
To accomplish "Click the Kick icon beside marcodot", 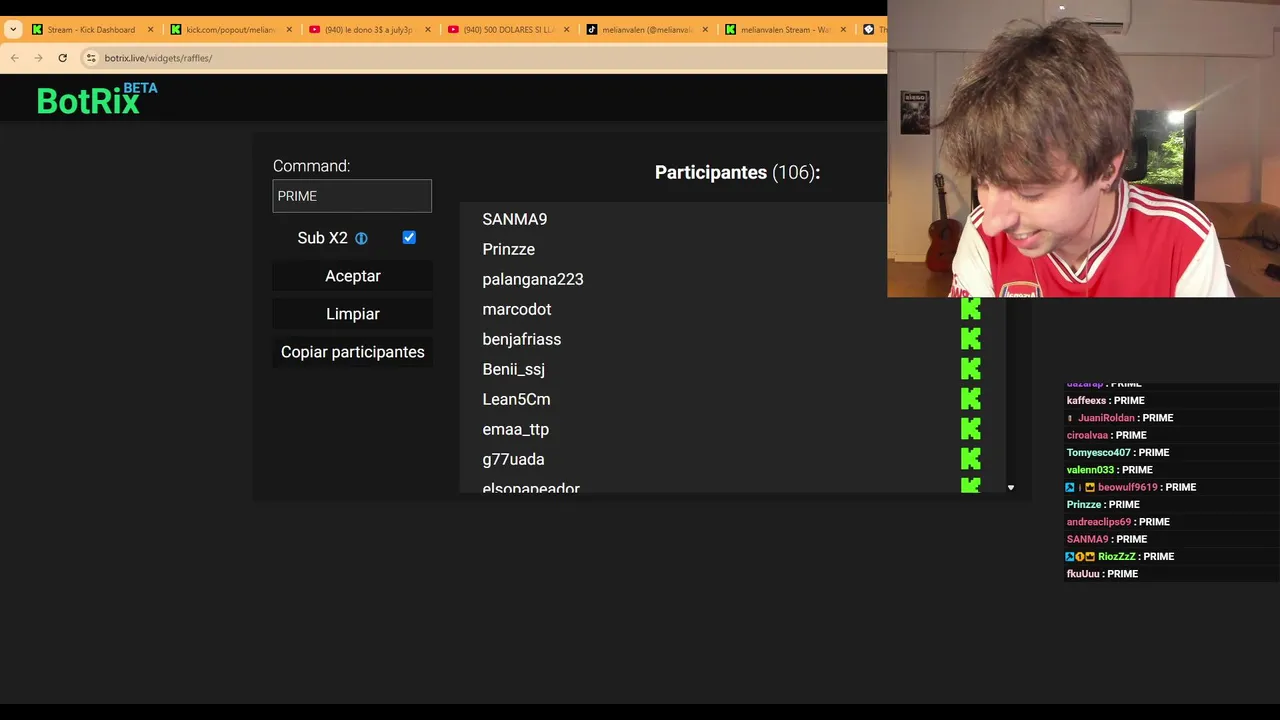I will 970,309.
